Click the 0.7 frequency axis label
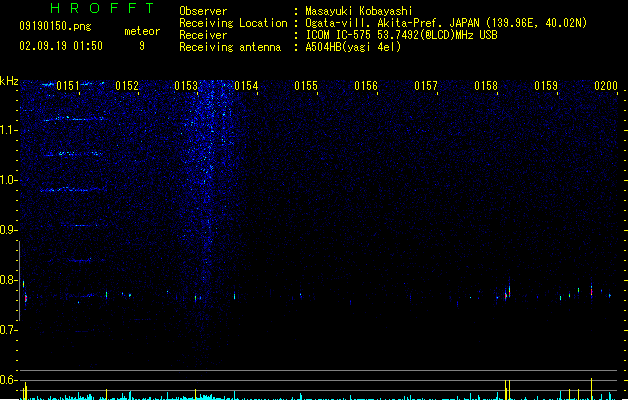Image resolution: width=629 pixels, height=400 pixels. 8,330
